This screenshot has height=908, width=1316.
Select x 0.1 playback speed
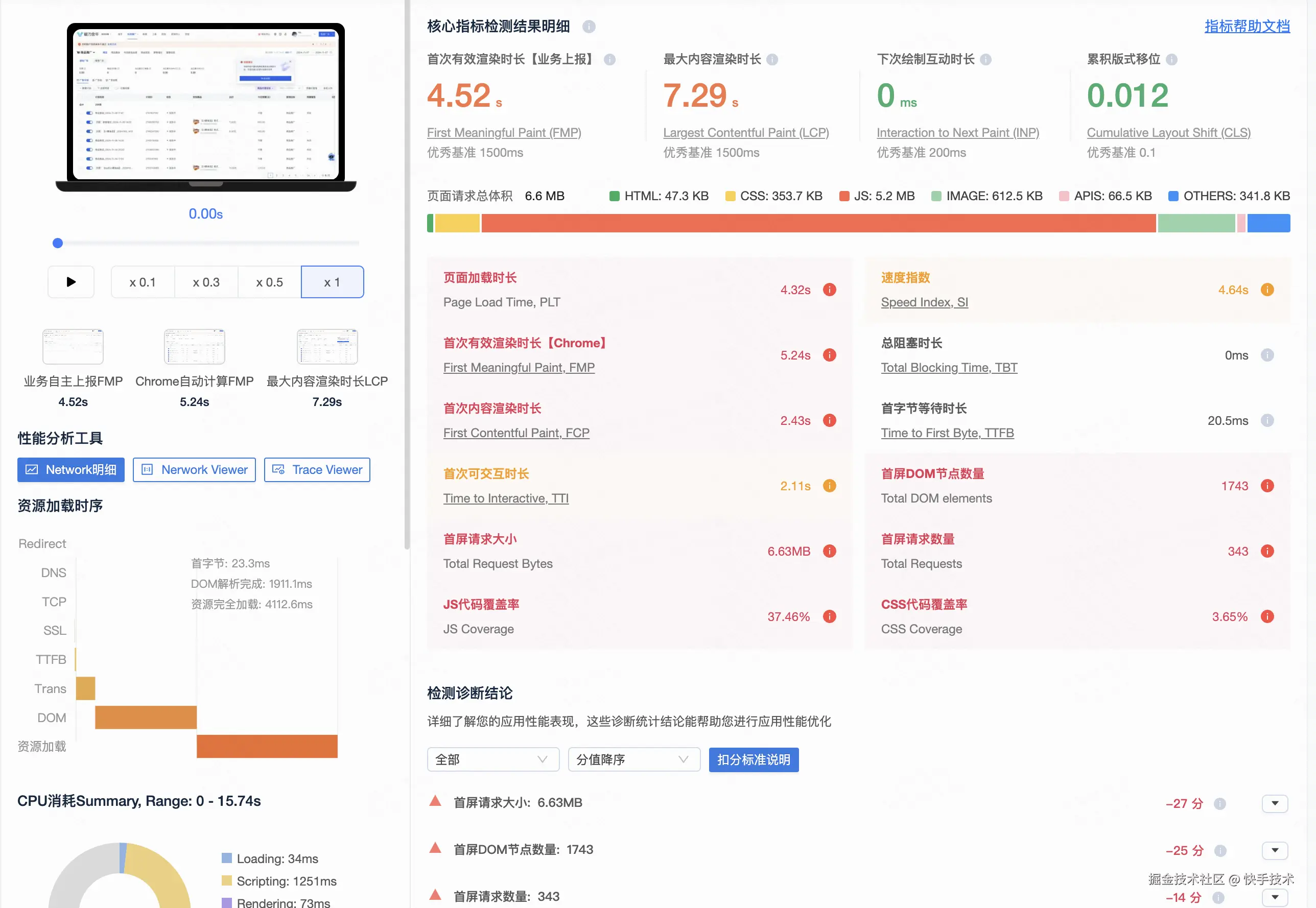(142, 282)
